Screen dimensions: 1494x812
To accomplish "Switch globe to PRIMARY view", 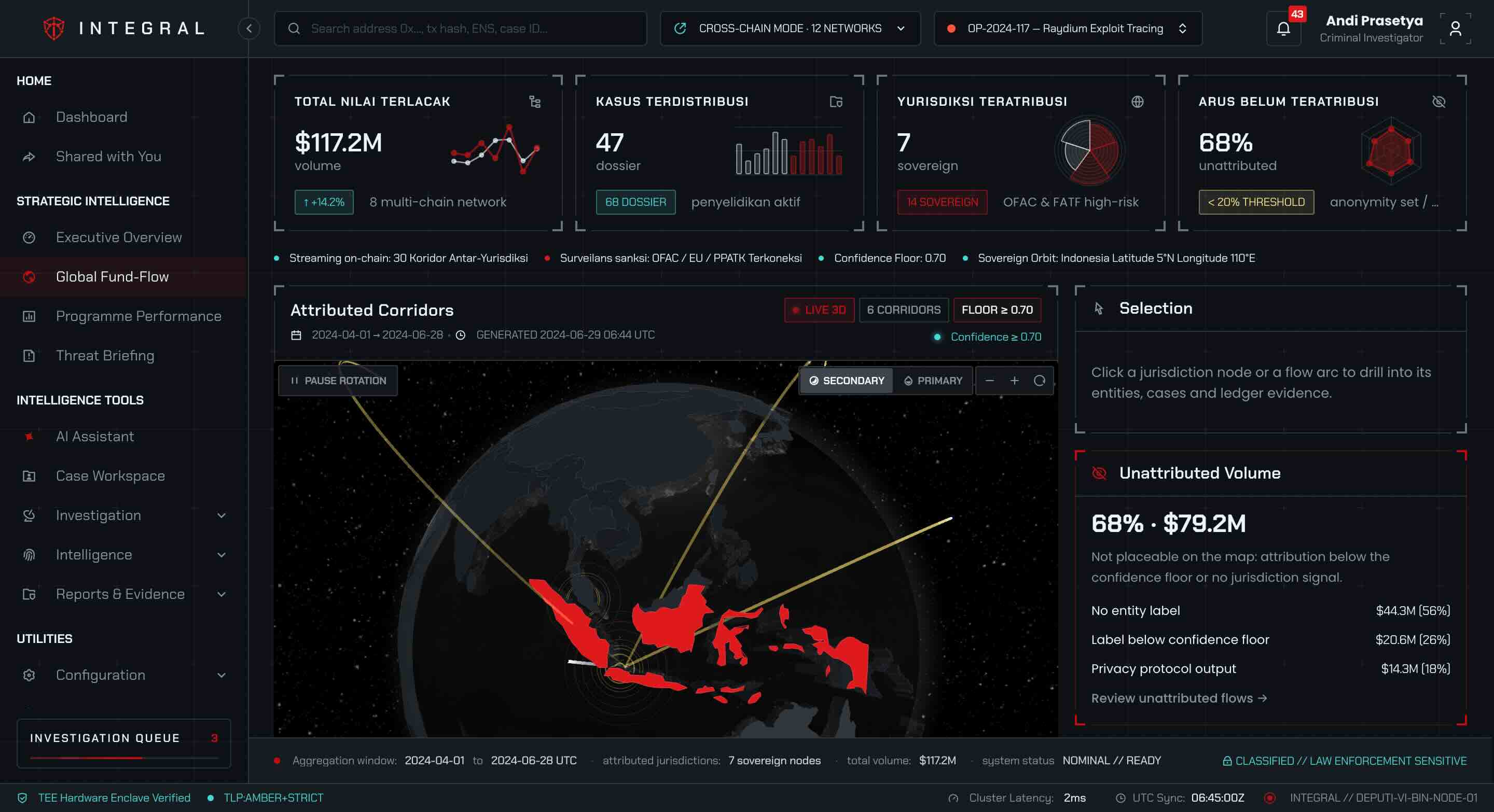I will [933, 380].
